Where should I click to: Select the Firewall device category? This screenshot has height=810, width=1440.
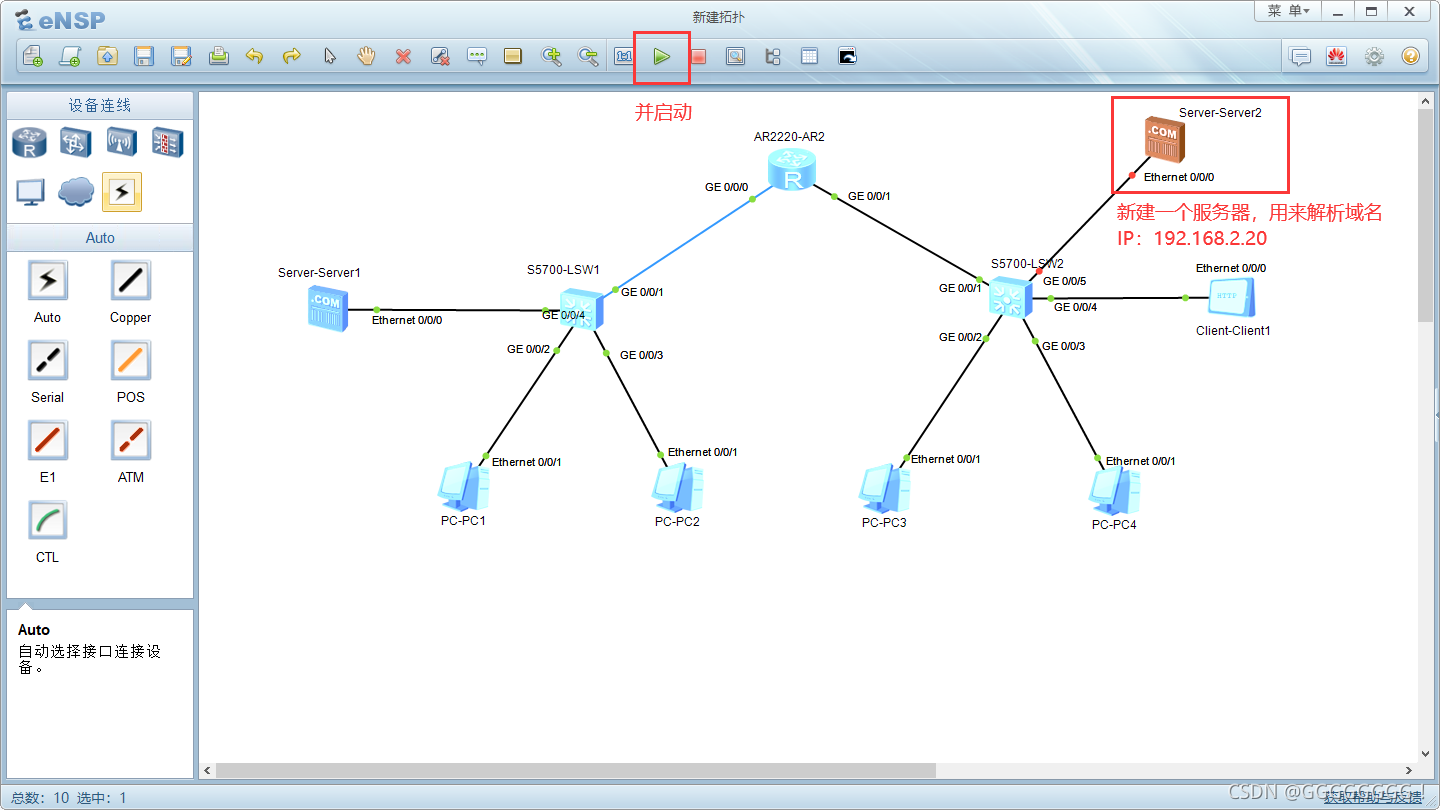[168, 143]
